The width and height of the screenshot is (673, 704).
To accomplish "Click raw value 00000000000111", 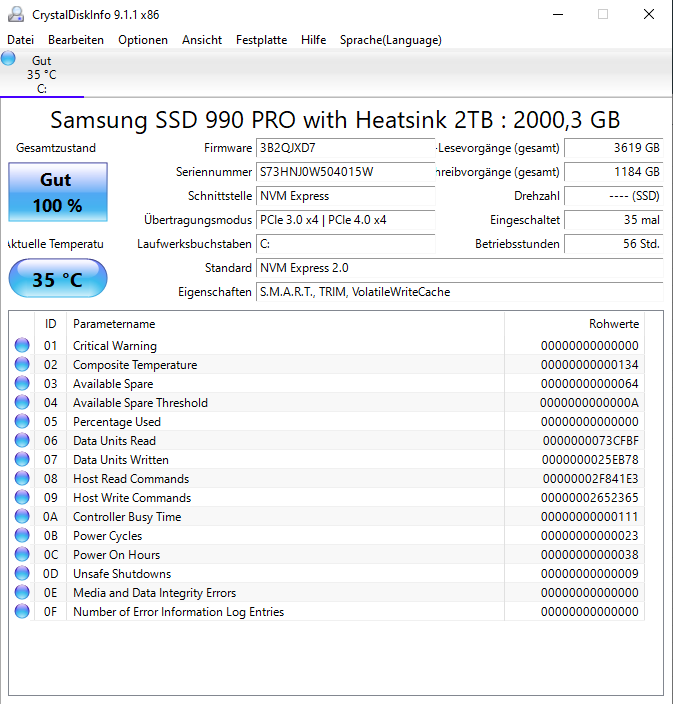I will (589, 517).
